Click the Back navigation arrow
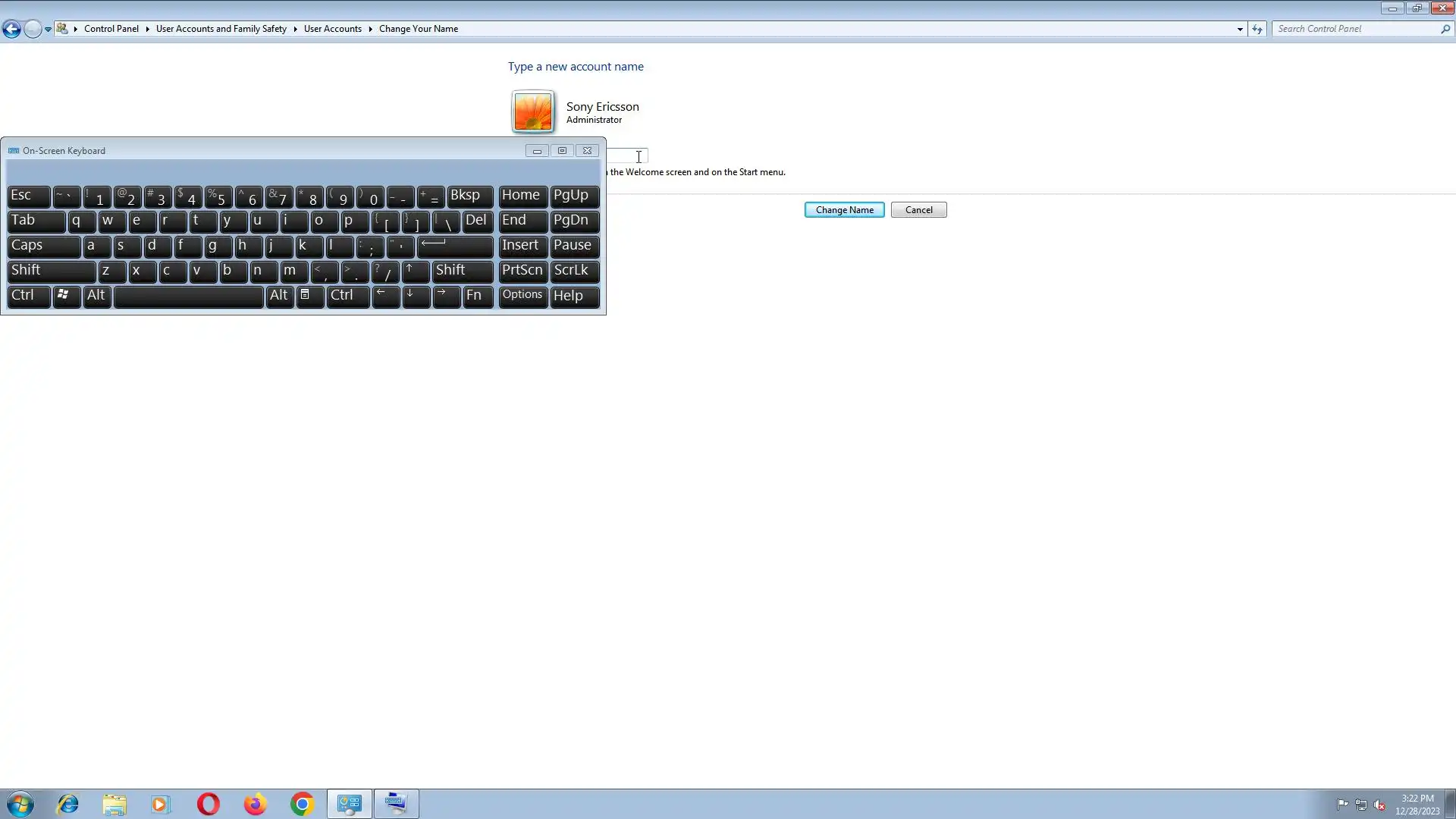This screenshot has height=819, width=1456. [11, 29]
